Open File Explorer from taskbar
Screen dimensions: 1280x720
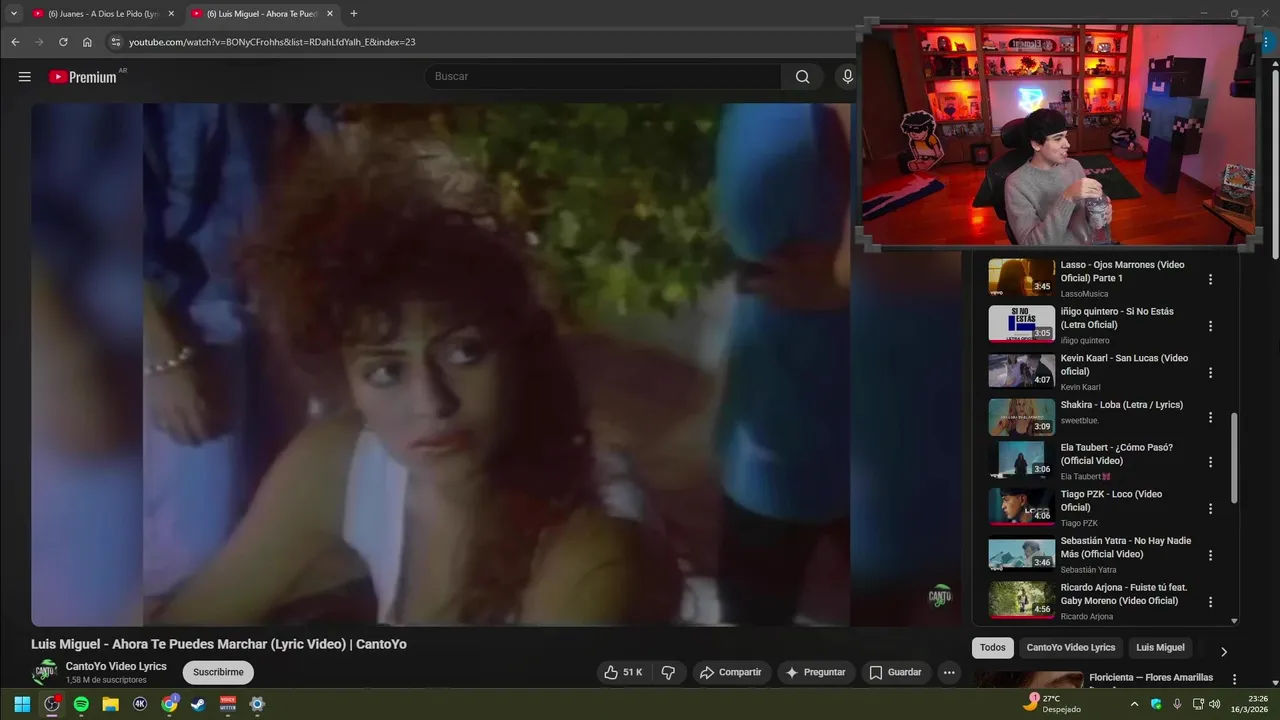click(x=111, y=704)
